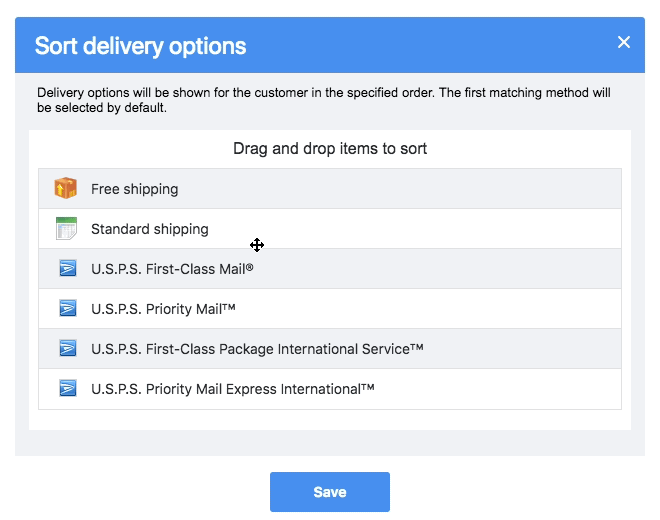Click the Free shipping package icon
This screenshot has width=660, height=520.
click(x=66, y=189)
